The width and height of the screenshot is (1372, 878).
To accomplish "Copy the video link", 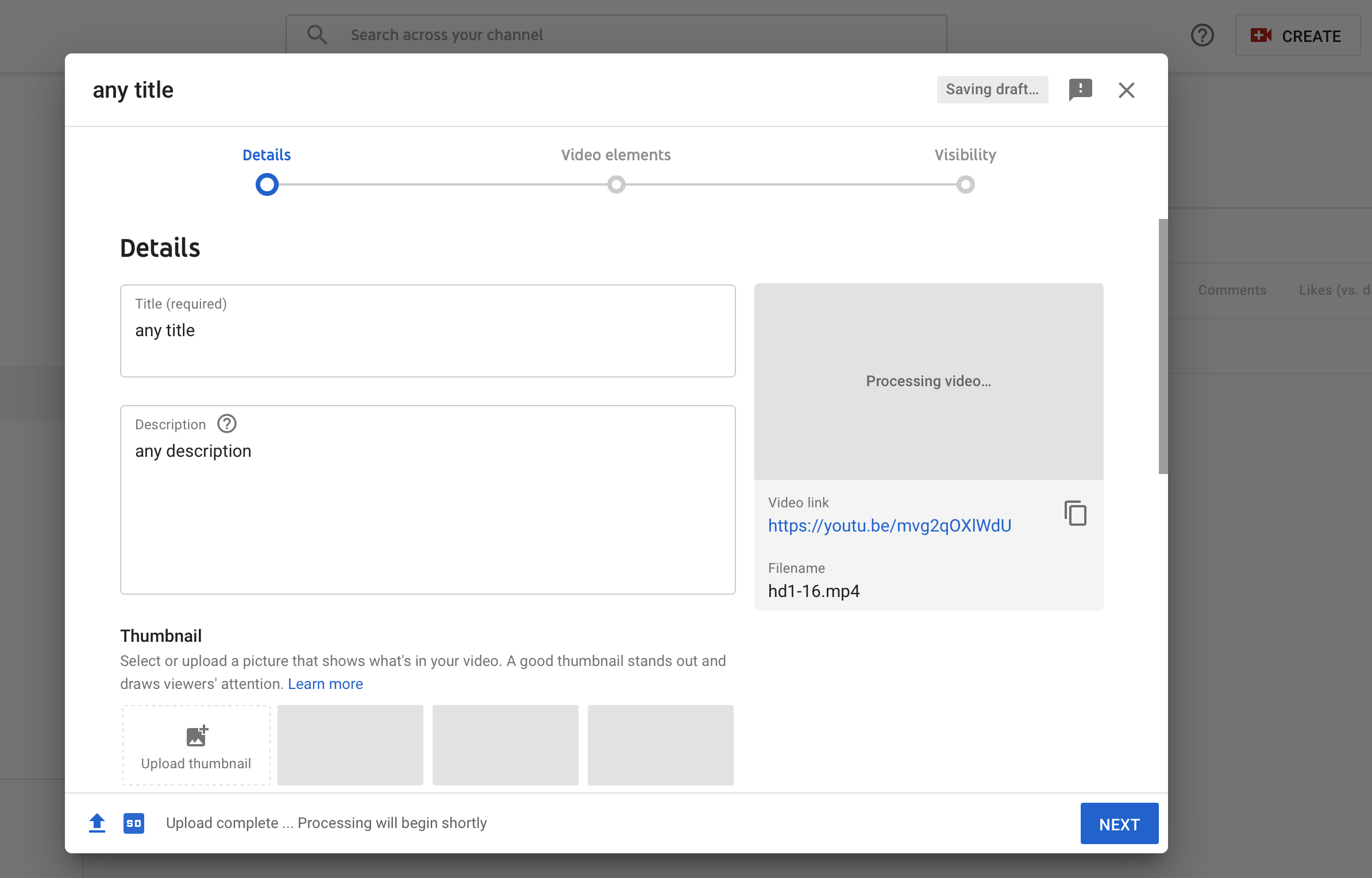I will click(x=1075, y=513).
